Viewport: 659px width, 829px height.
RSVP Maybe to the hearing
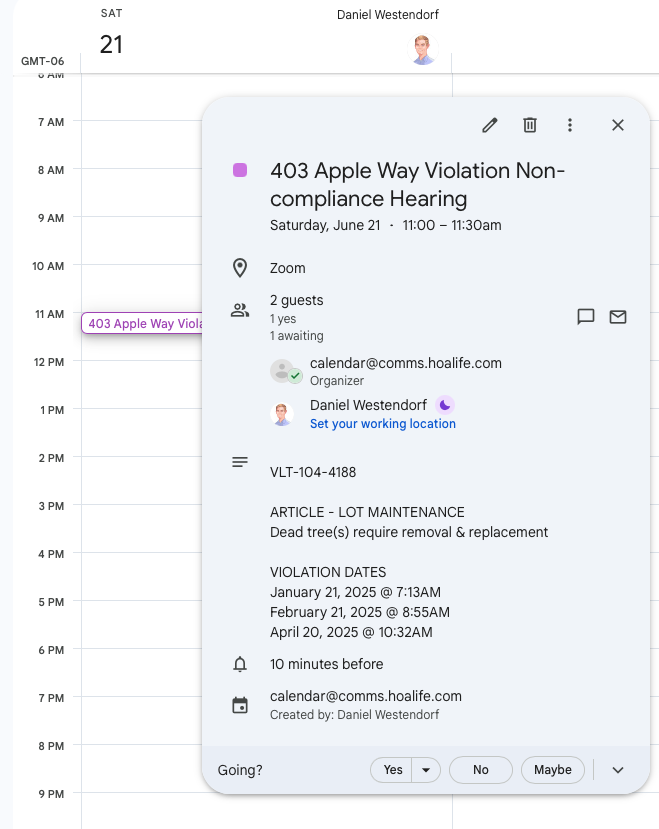click(x=553, y=770)
